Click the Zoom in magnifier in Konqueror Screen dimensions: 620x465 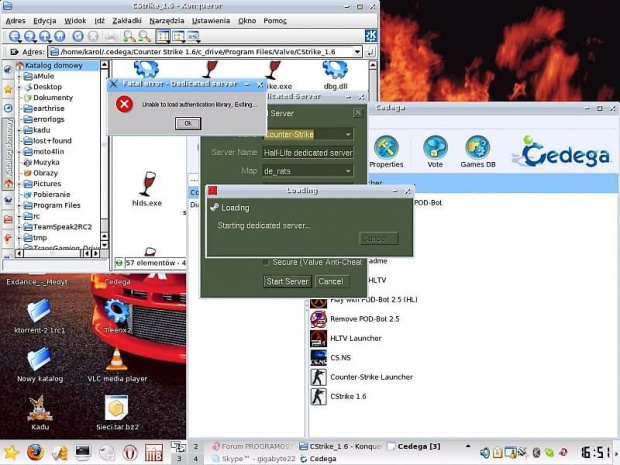coord(129,36)
